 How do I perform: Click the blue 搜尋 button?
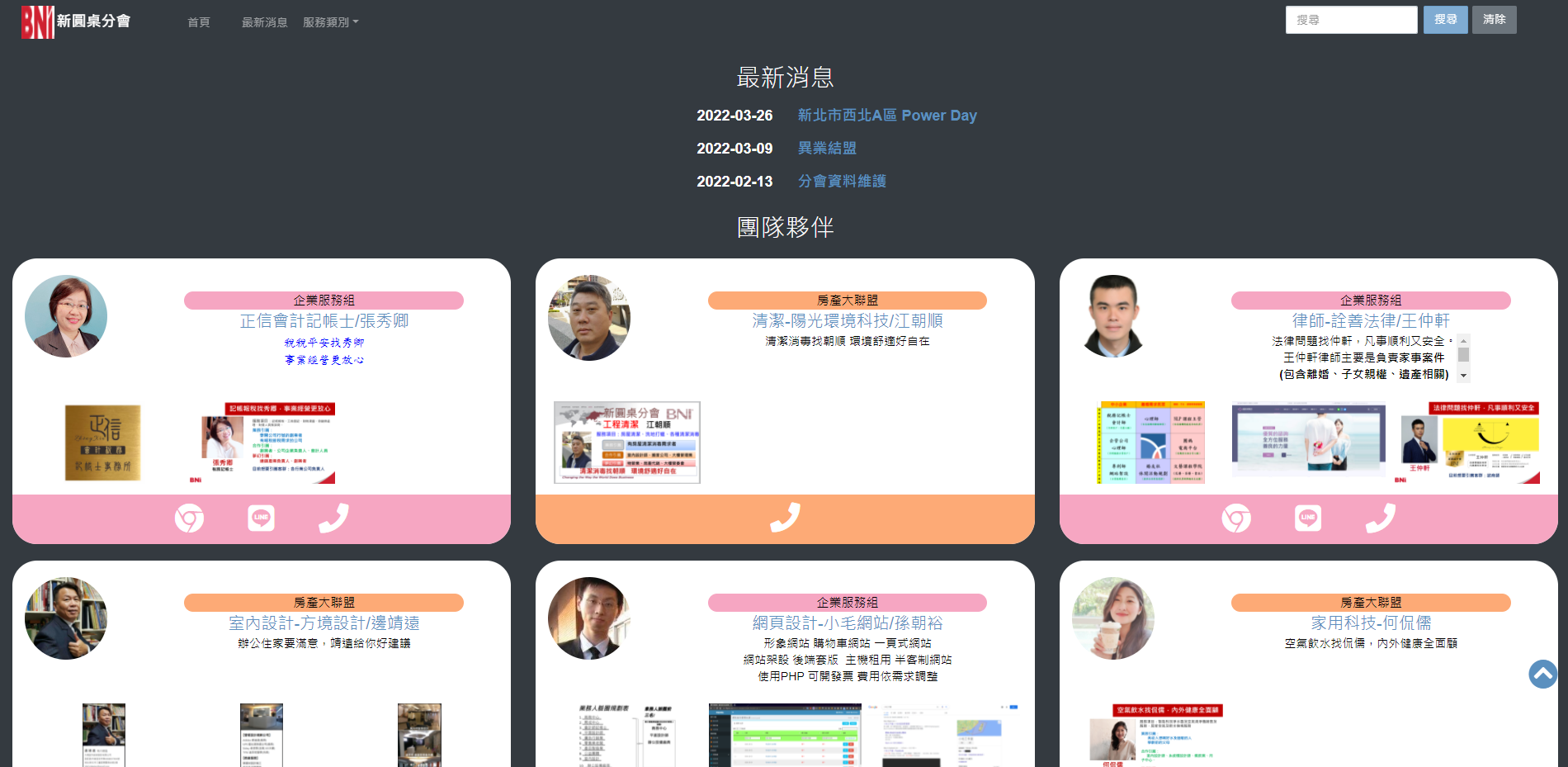[x=1445, y=20]
